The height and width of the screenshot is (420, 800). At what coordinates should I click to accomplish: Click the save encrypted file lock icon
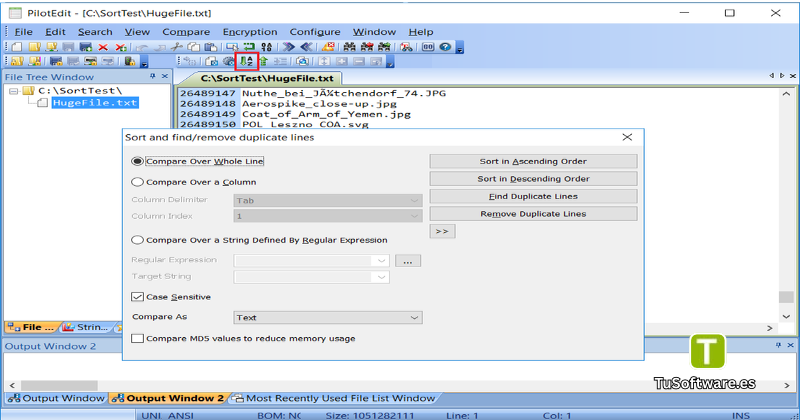56,61
